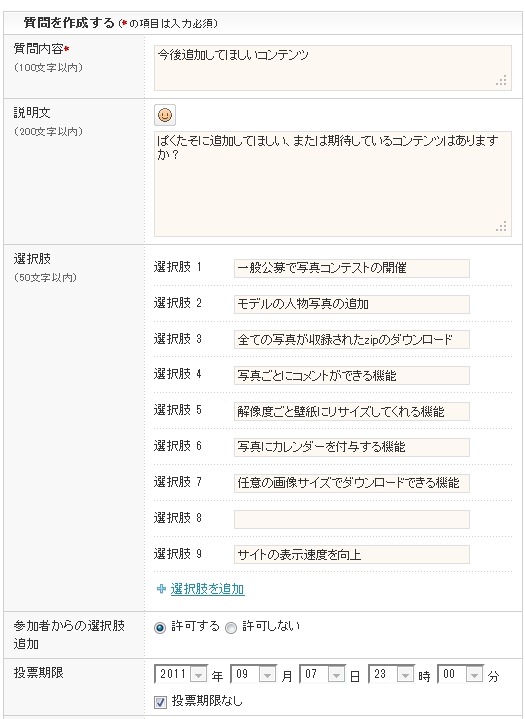Open the day dropdown showing 07
Viewport: 525px width, 719px height.
322,674
